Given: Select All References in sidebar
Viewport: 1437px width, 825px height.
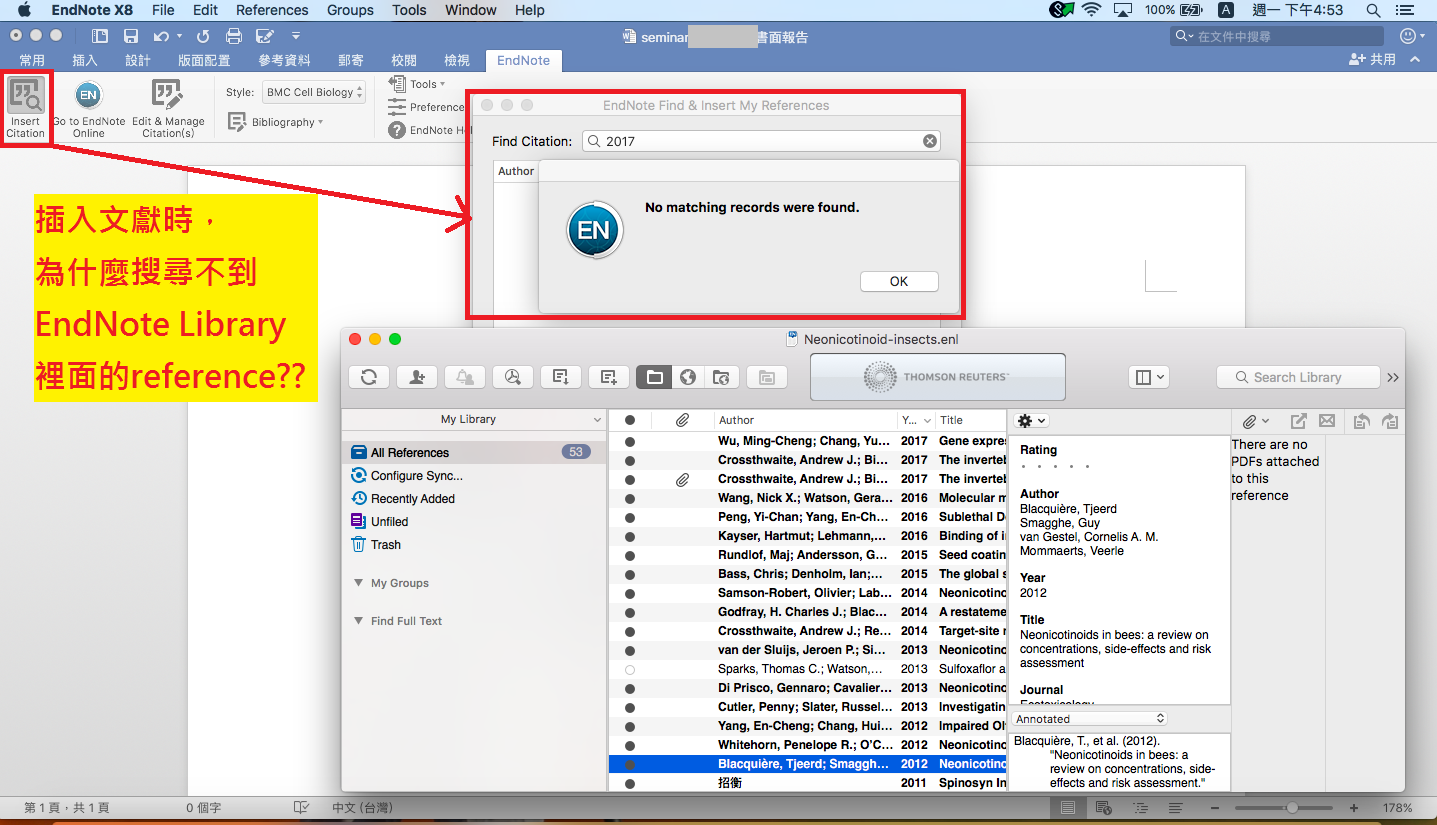Looking at the screenshot, I should (x=474, y=452).
